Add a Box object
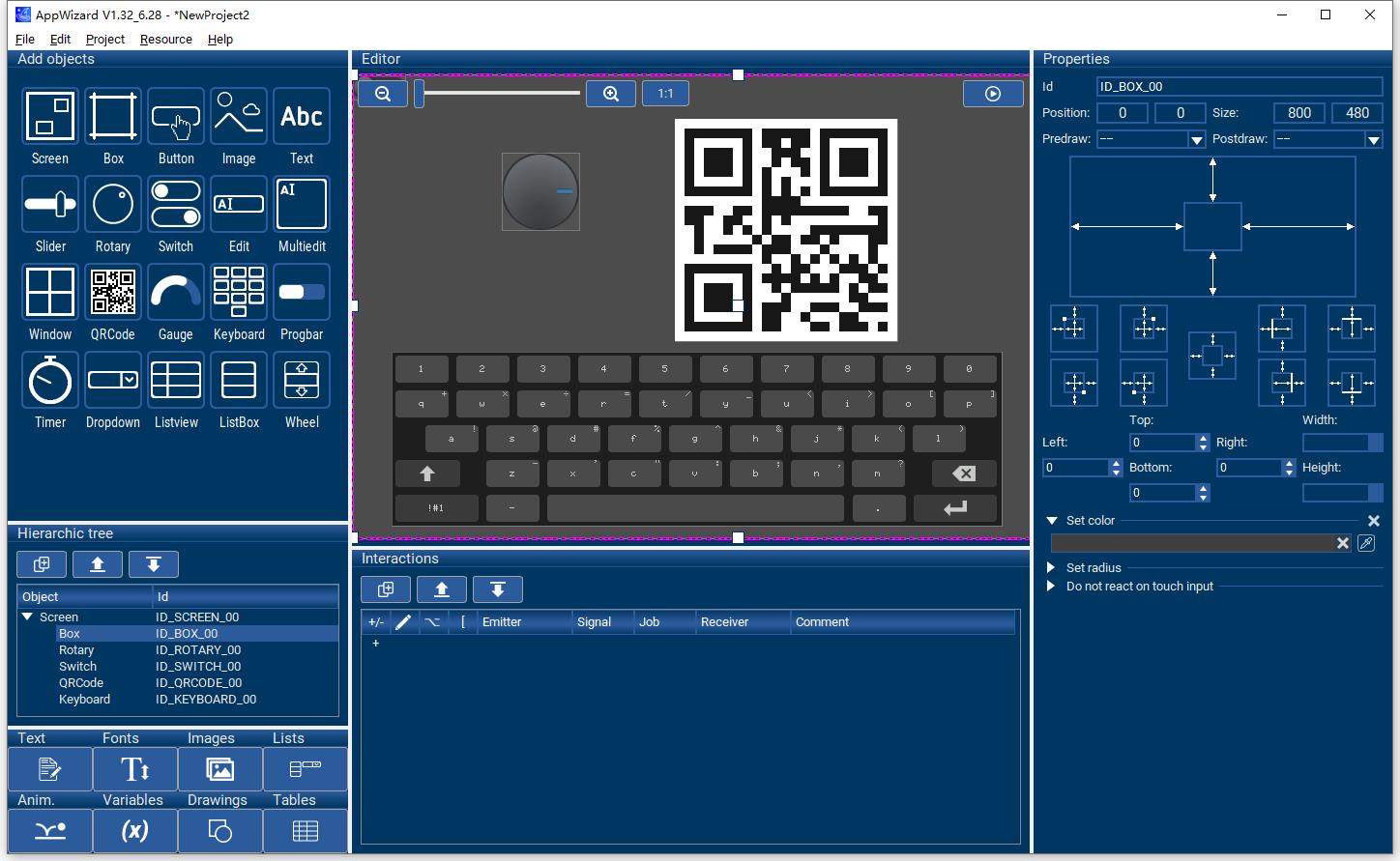The width and height of the screenshot is (1400, 861). 113,117
